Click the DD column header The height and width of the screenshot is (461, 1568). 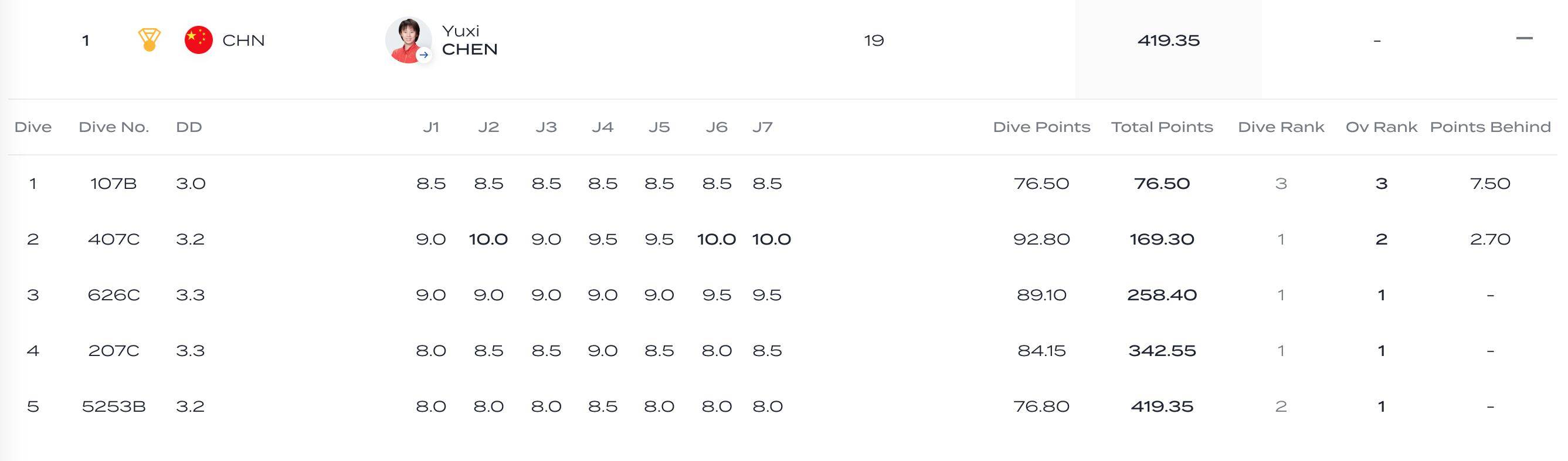pos(189,127)
